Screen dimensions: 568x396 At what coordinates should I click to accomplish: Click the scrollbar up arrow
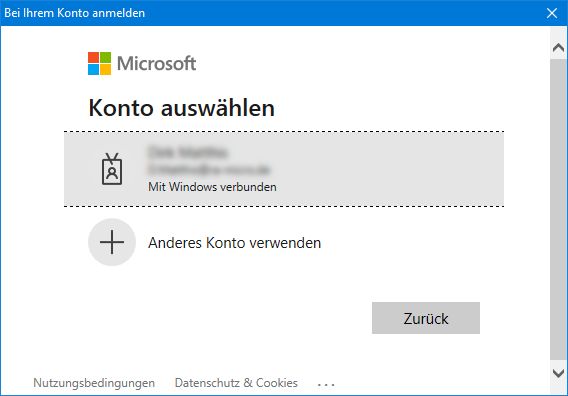click(x=558, y=47)
